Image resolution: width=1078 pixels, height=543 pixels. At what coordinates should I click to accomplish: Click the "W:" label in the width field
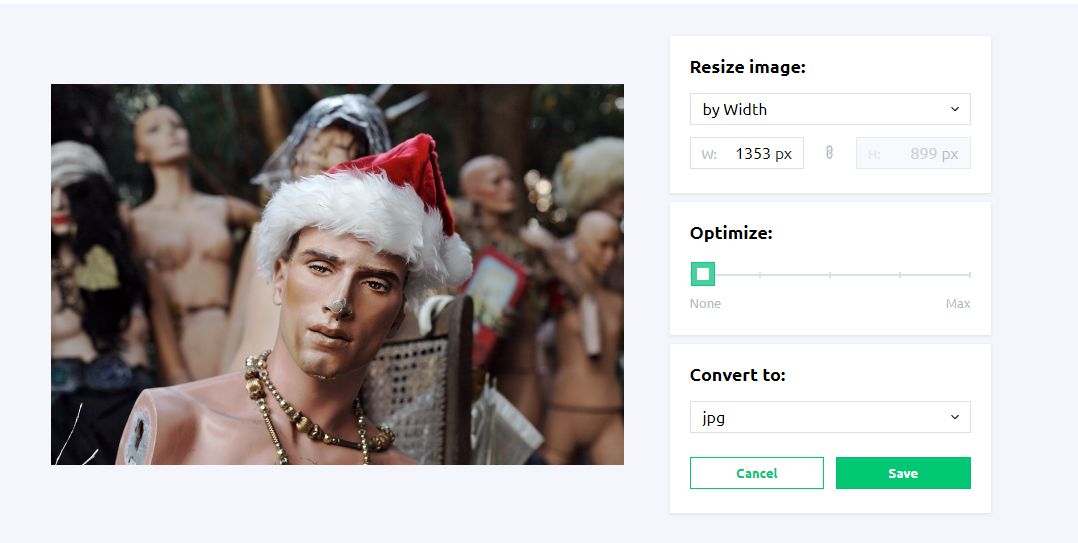pos(709,154)
